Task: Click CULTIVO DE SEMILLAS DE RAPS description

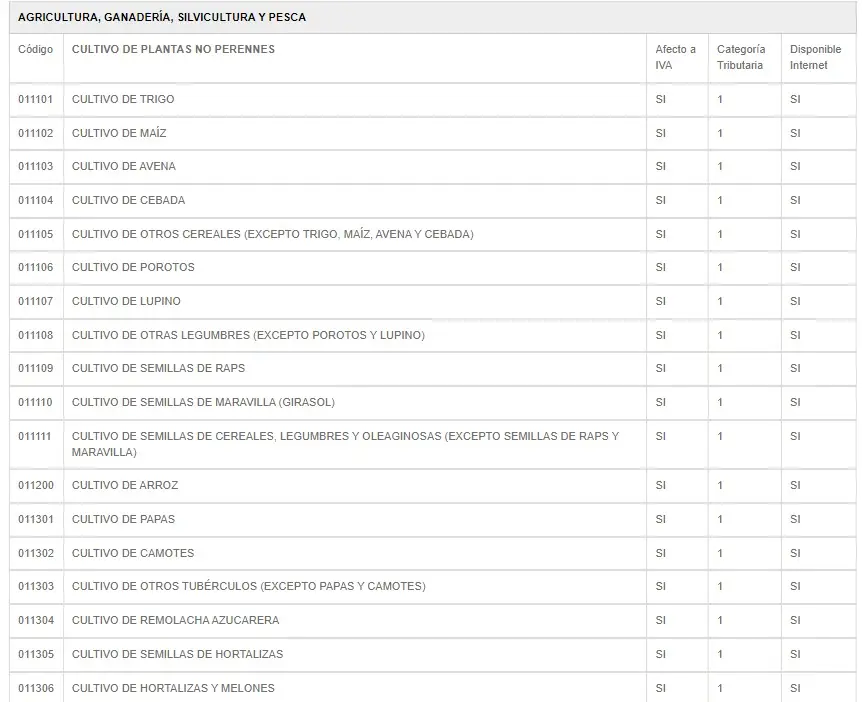Action: point(158,369)
